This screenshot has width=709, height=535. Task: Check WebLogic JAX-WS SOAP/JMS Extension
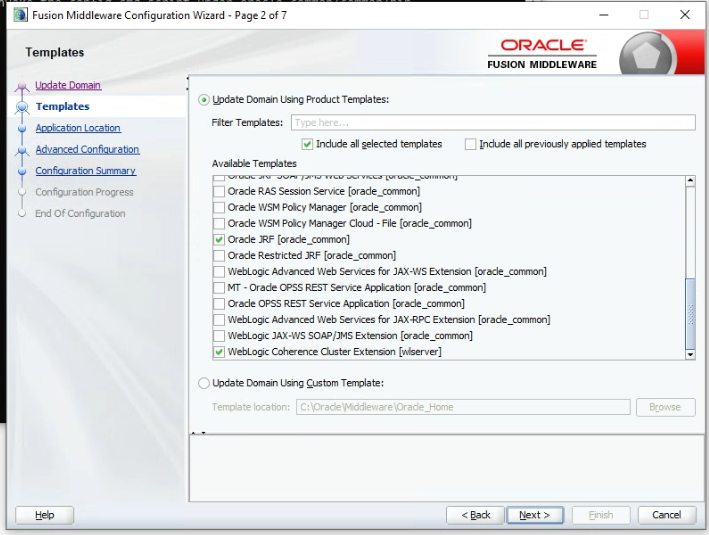click(219, 336)
